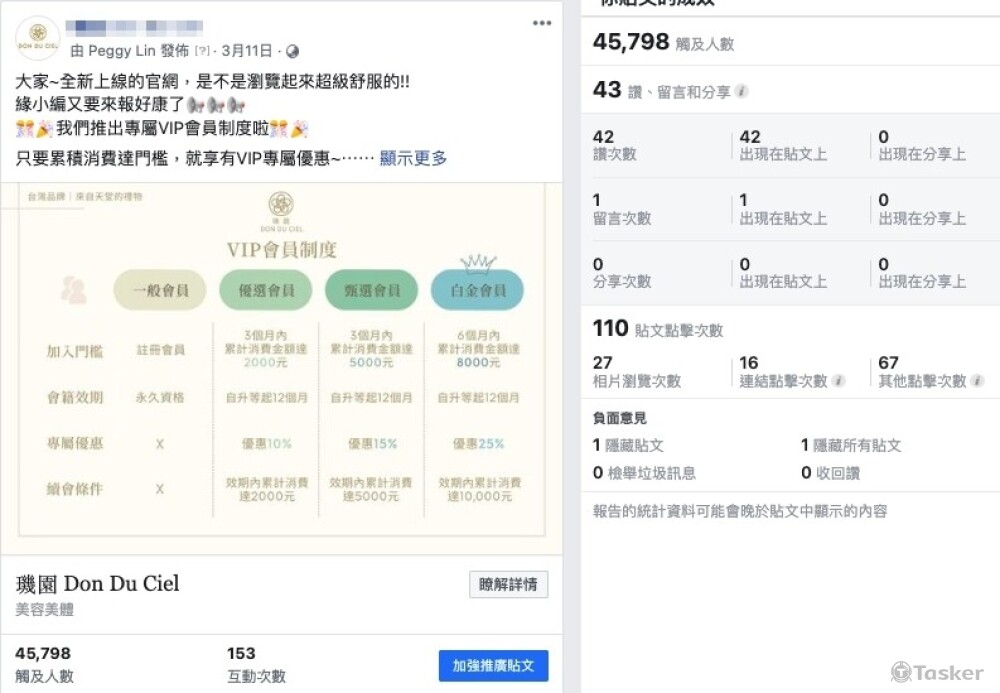1000x693 pixels.
Task: Expand post text with 顯示更多
Action: point(413,158)
